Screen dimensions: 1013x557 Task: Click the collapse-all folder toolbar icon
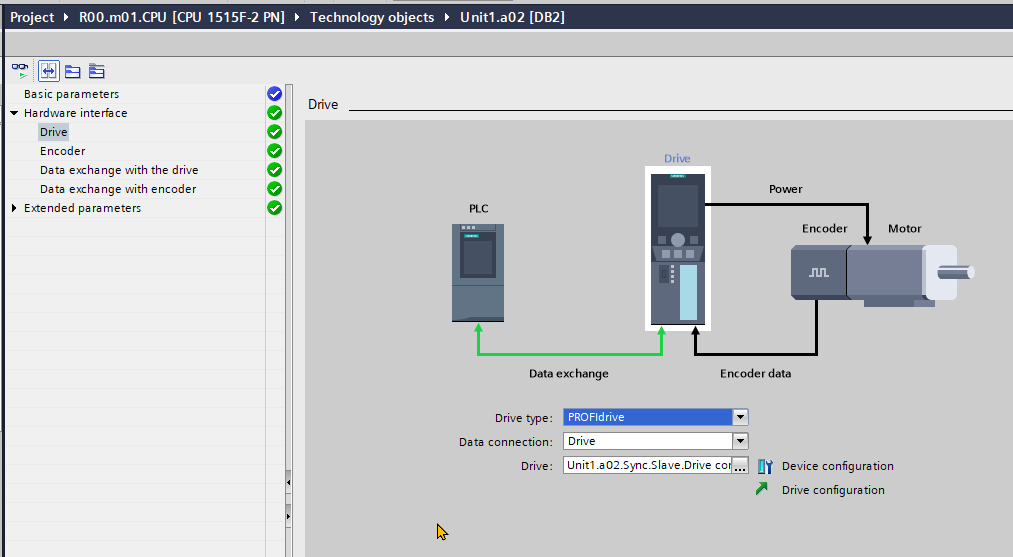[x=72, y=71]
